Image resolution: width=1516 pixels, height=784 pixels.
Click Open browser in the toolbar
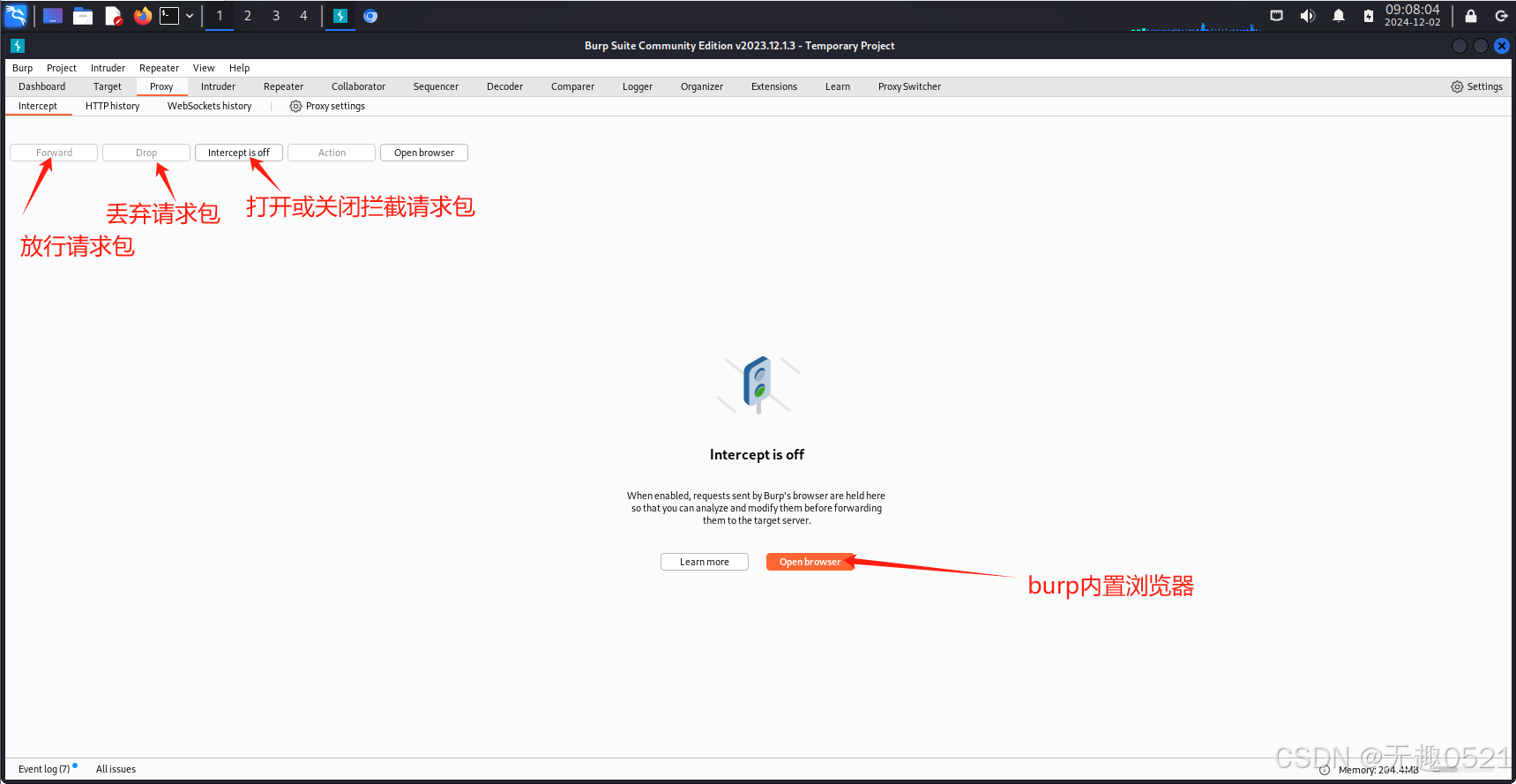click(424, 153)
